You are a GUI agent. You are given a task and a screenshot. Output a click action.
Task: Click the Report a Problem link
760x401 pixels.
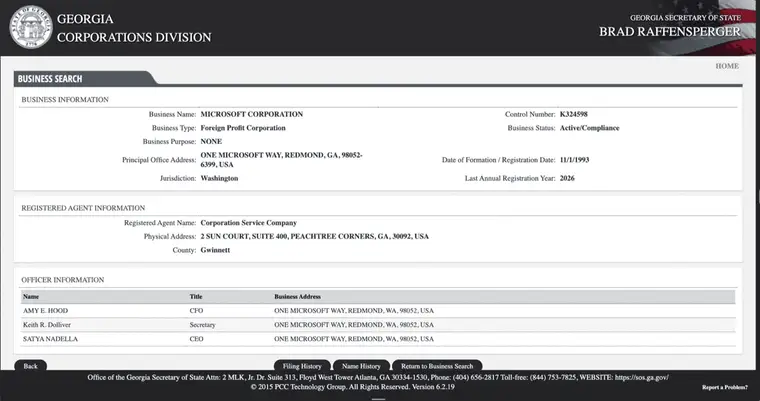(x=725, y=387)
